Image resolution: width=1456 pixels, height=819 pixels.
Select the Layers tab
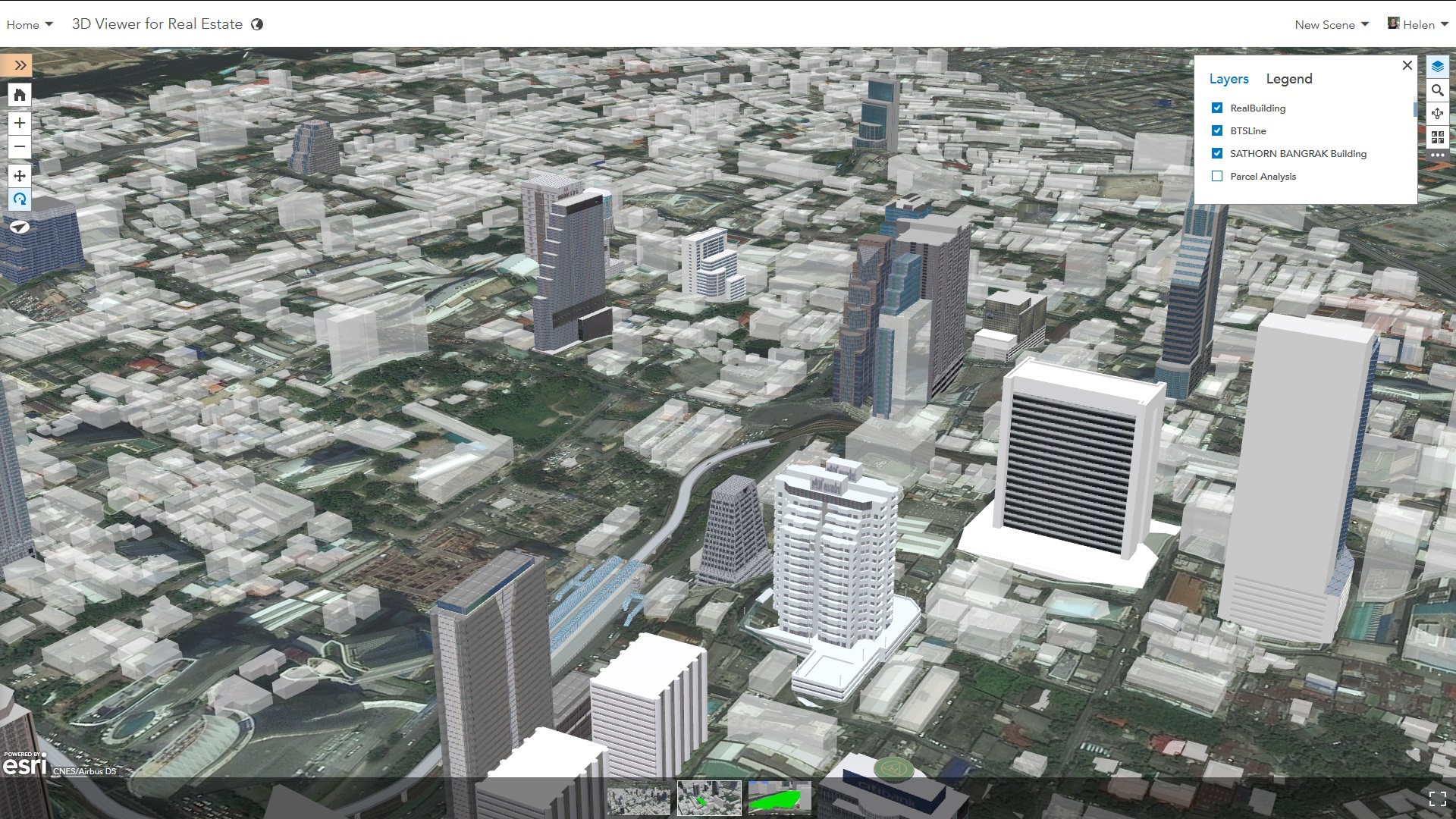pos(1228,79)
